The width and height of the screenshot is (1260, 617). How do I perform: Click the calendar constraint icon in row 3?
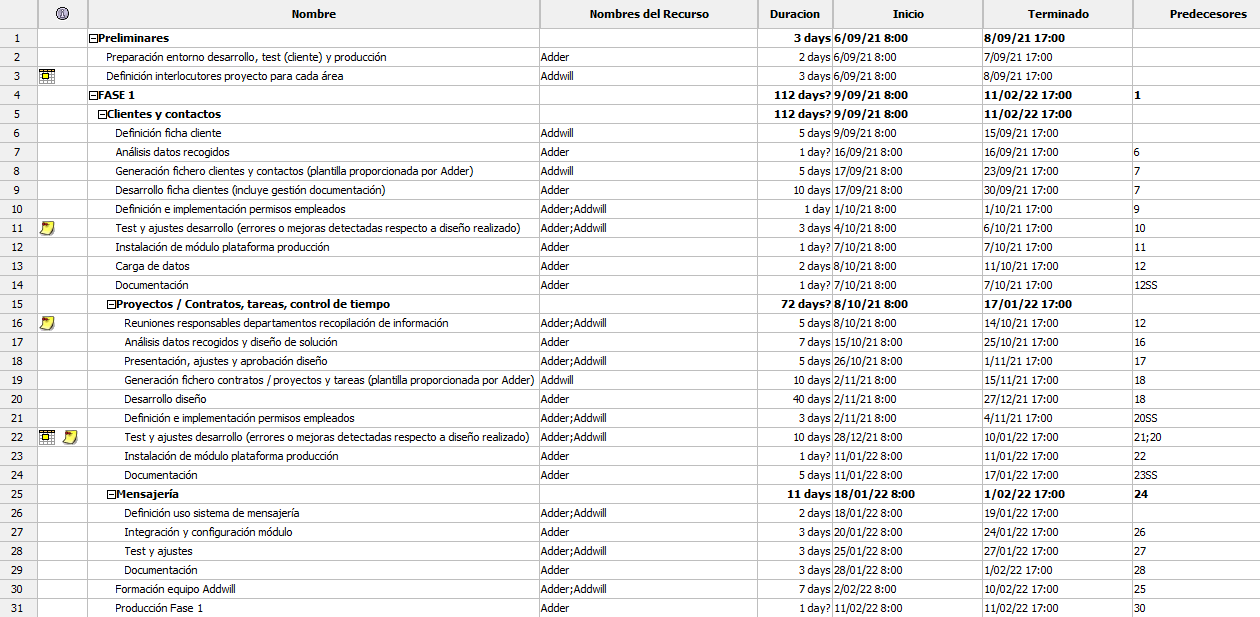point(47,76)
